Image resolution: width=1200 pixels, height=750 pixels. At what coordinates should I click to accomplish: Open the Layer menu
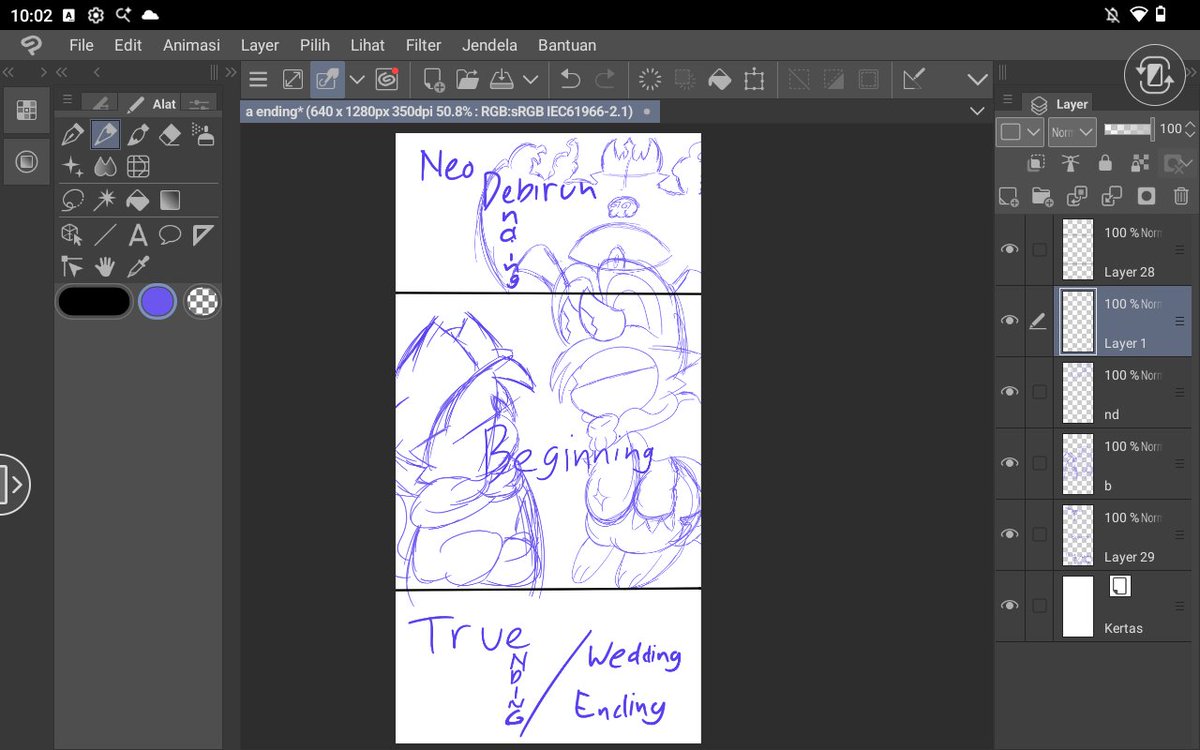[260, 45]
